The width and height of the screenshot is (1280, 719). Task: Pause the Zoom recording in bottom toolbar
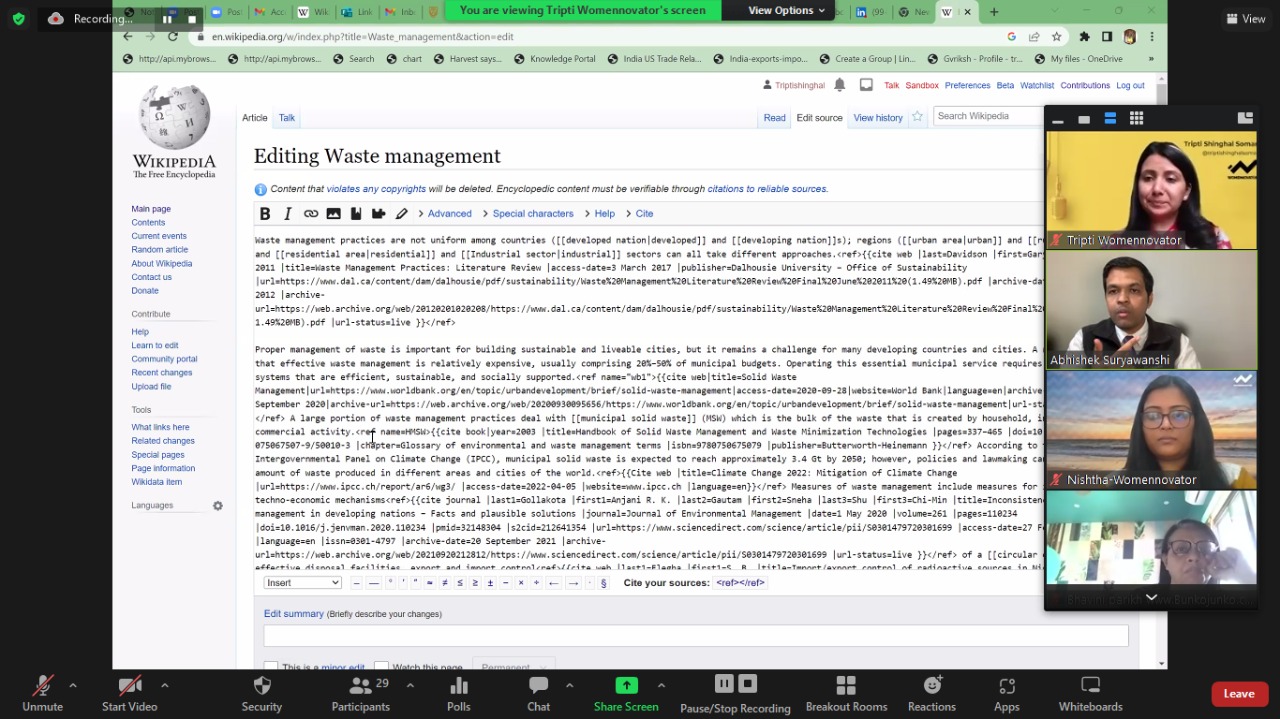click(x=724, y=684)
